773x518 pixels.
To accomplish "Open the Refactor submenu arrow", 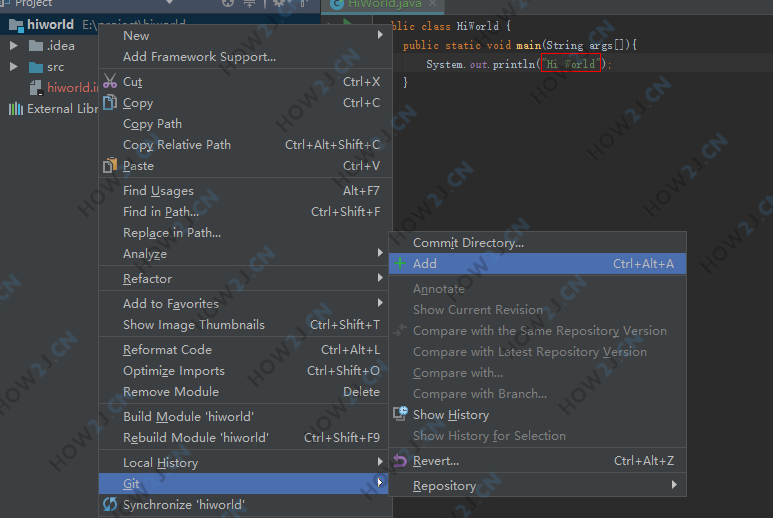I will point(380,277).
